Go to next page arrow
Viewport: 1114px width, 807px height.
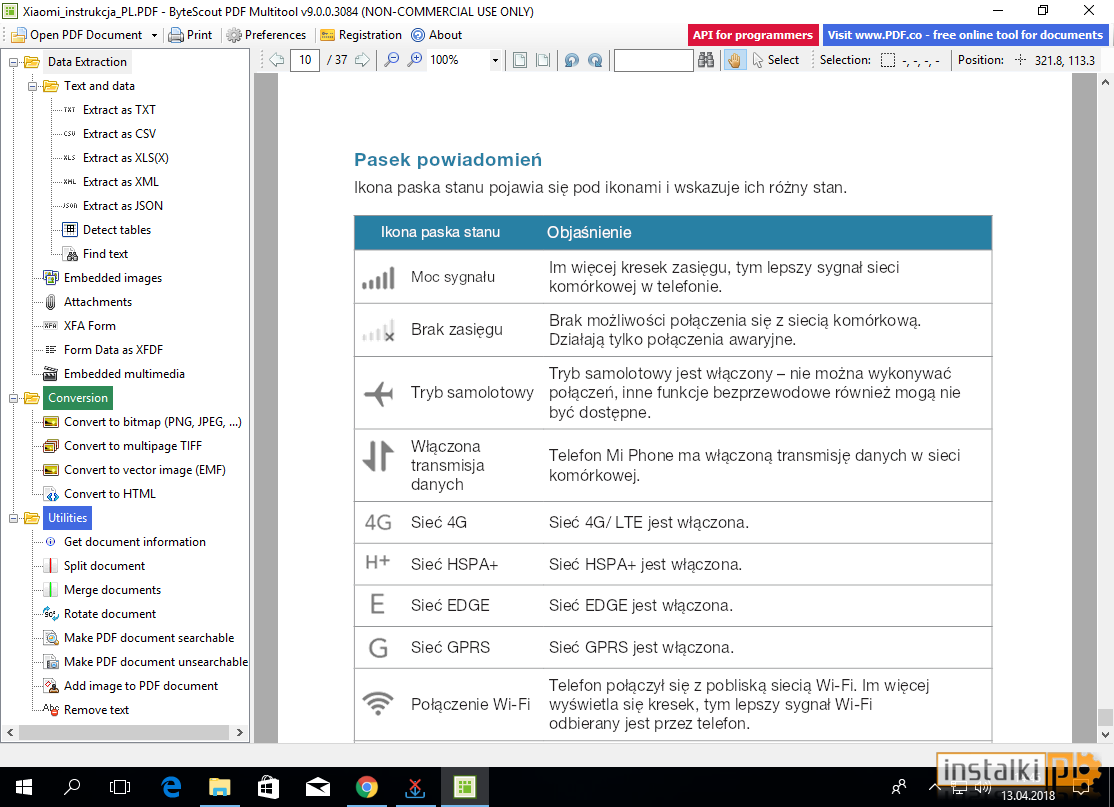[362, 60]
